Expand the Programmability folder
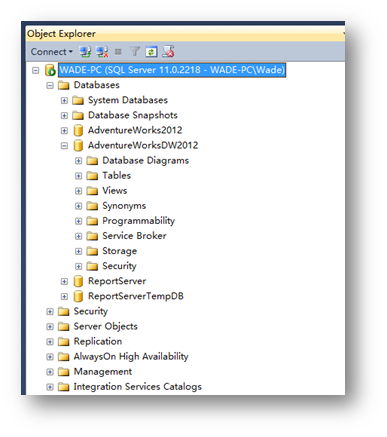The width and height of the screenshot is (387, 437). click(x=78, y=221)
